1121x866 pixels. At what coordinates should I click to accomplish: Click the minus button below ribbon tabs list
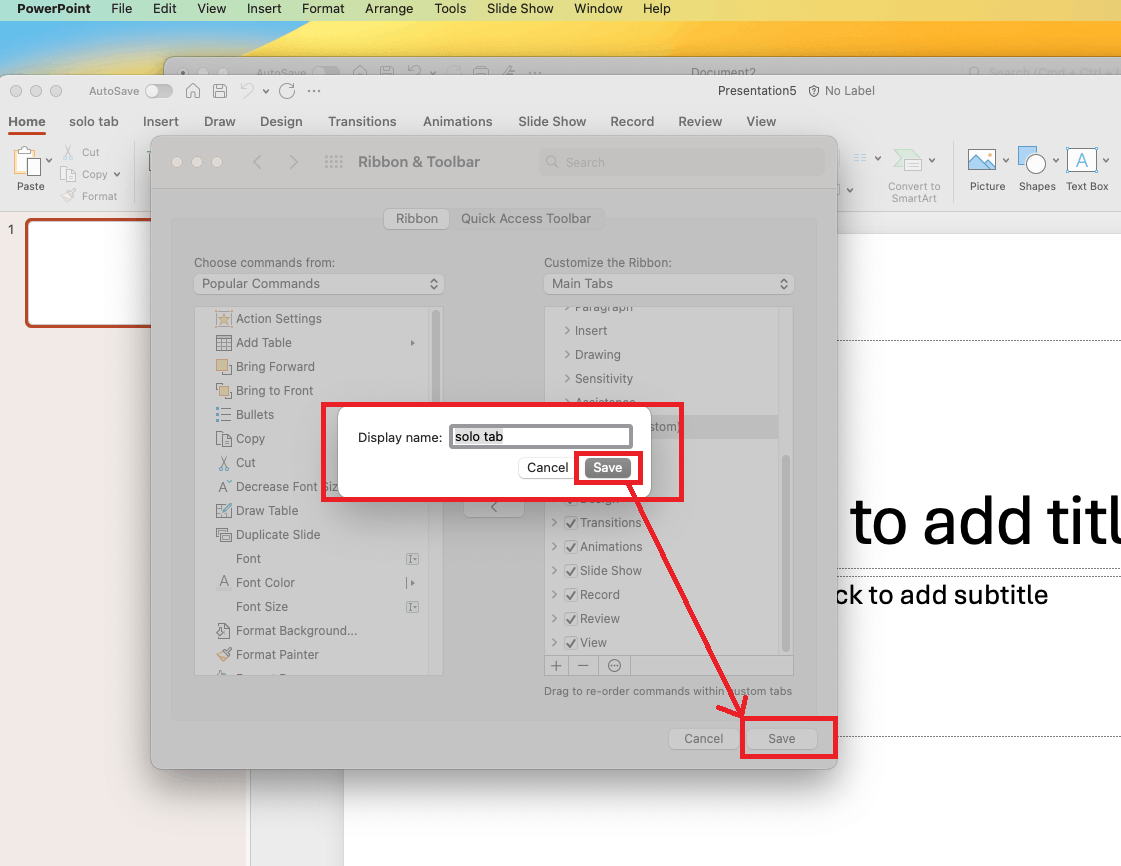tap(583, 666)
